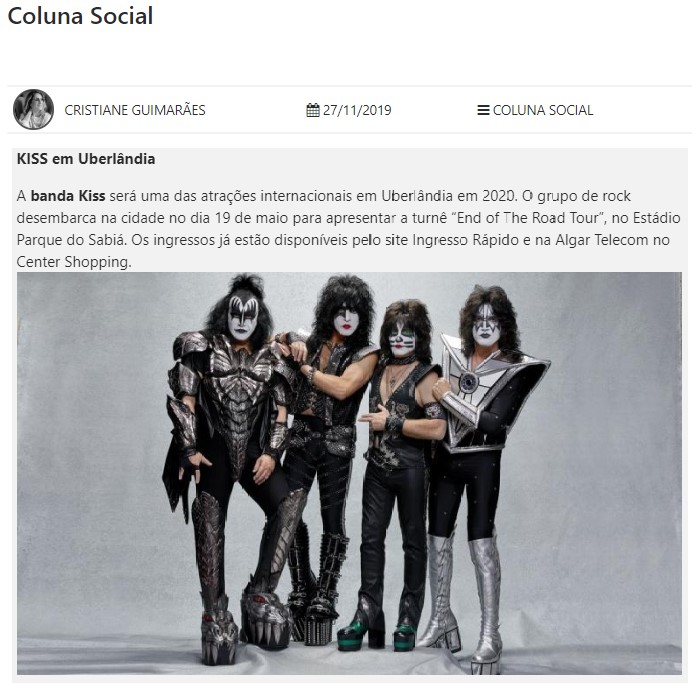Click the Coluna Social page title

(x=81, y=16)
